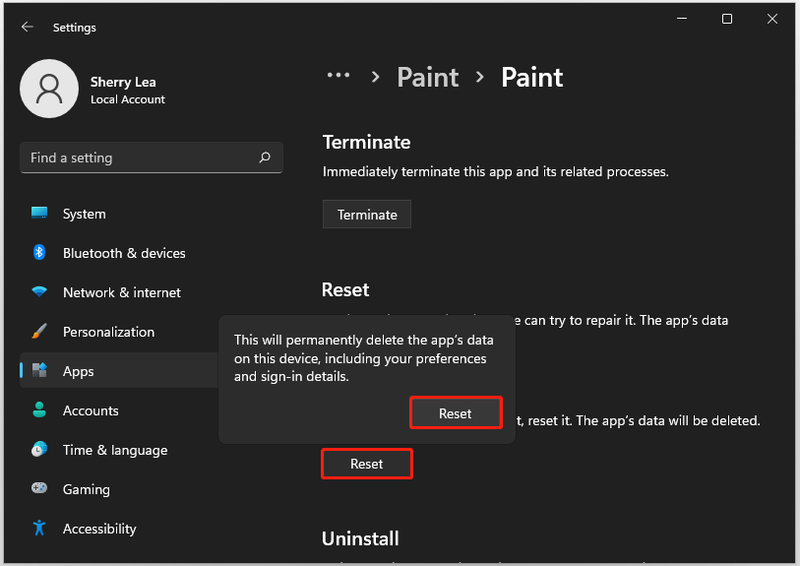
Task: Go back using the arrow icon
Action: point(27,27)
